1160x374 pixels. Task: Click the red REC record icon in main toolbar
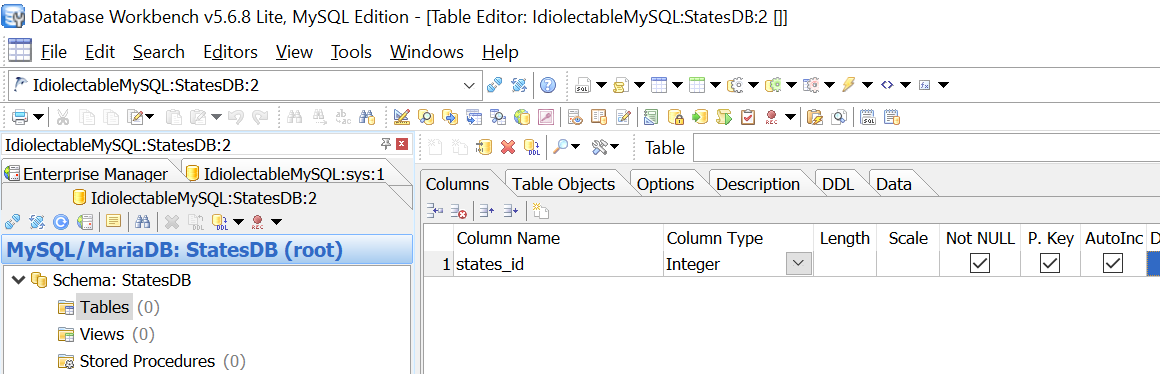coord(772,117)
